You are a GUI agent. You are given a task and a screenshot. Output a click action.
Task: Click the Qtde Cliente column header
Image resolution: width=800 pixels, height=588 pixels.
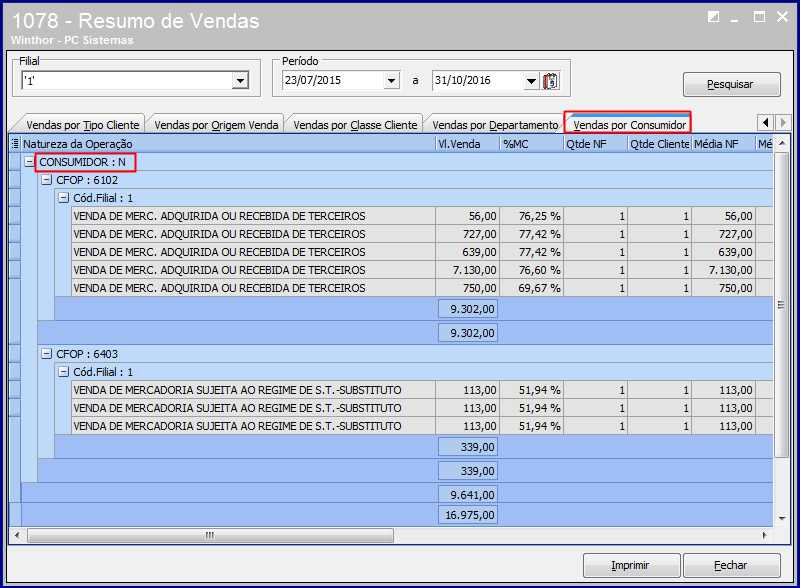660,144
